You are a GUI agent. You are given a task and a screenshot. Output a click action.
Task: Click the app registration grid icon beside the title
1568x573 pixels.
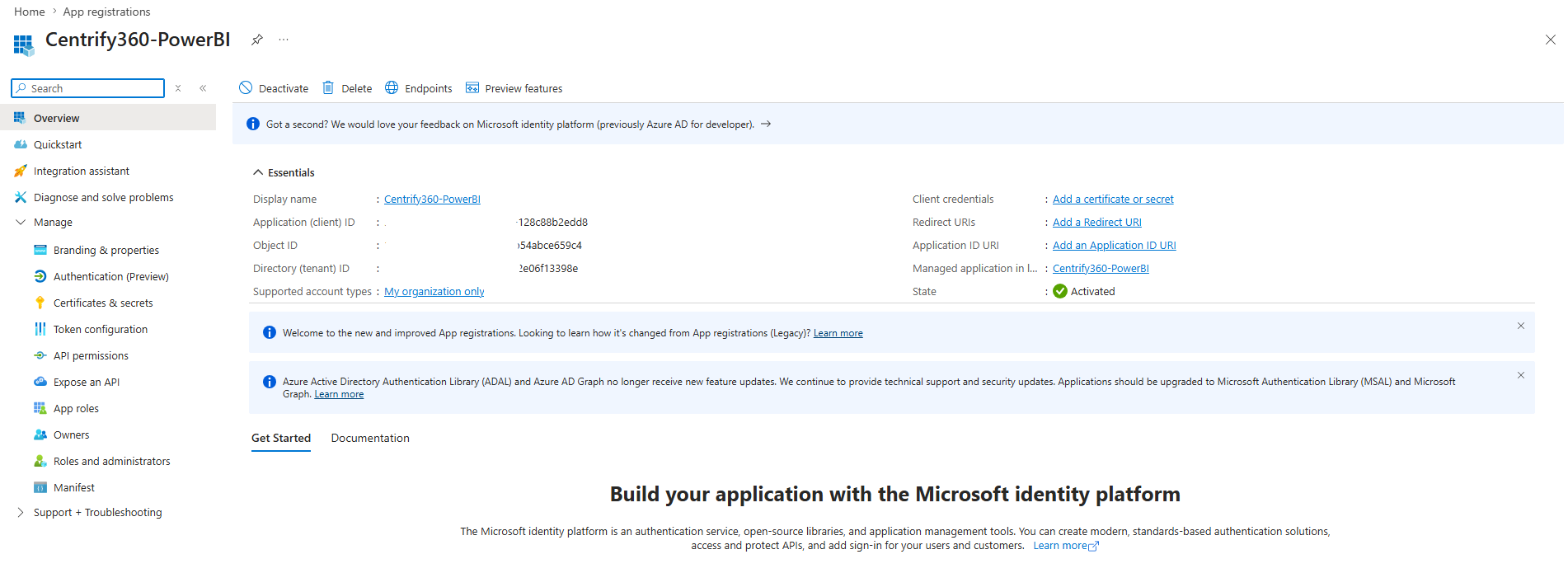pyautogui.click(x=23, y=45)
